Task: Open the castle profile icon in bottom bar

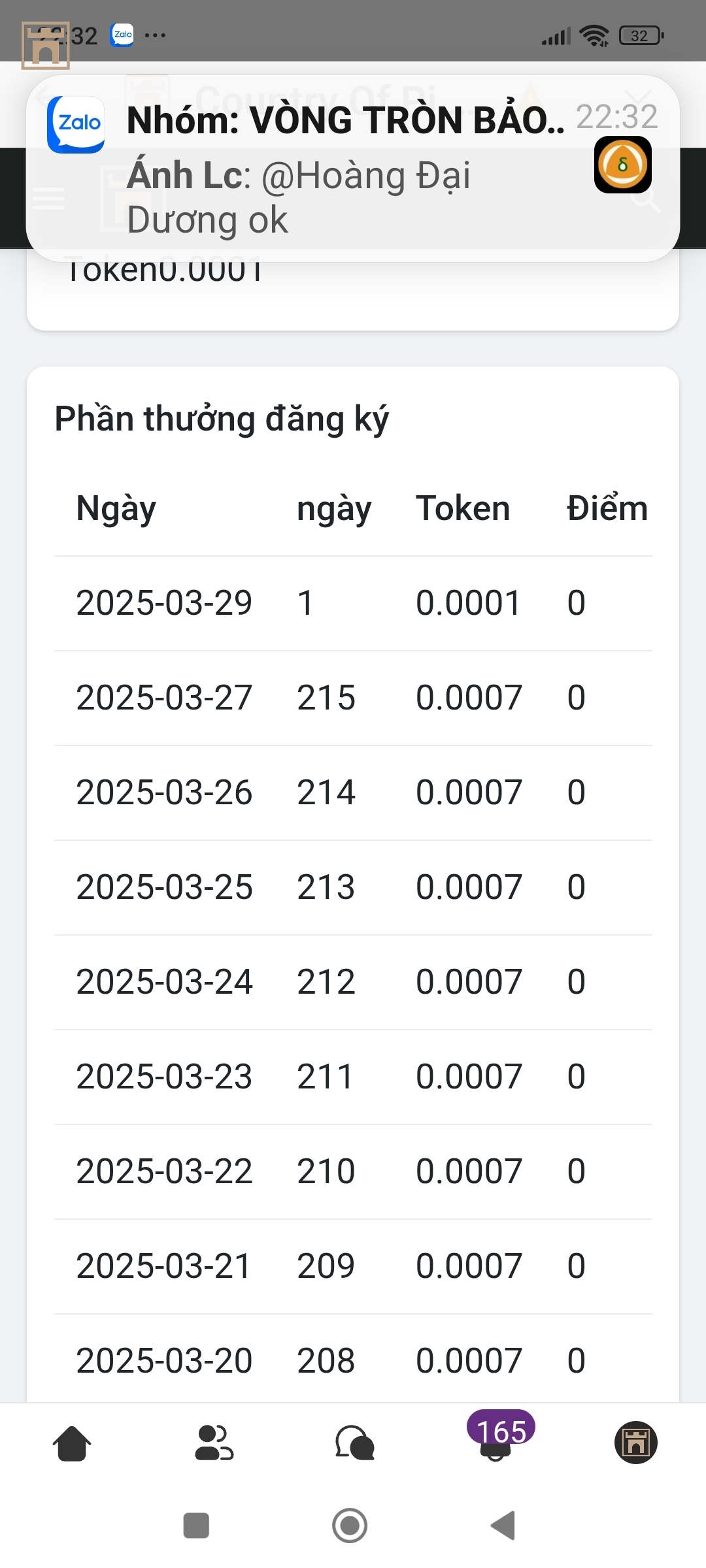Action: coord(636,1443)
